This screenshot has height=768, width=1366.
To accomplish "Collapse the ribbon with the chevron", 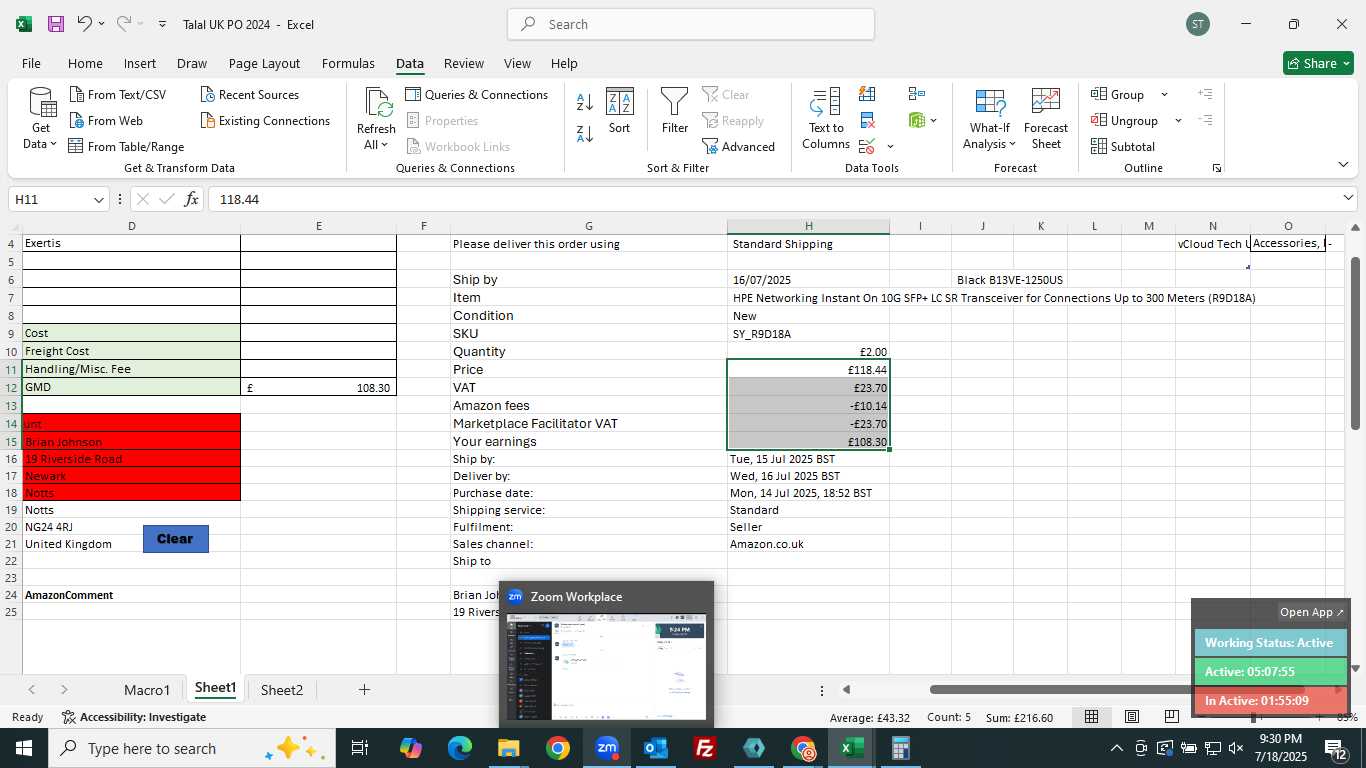I will pos(1342,164).
